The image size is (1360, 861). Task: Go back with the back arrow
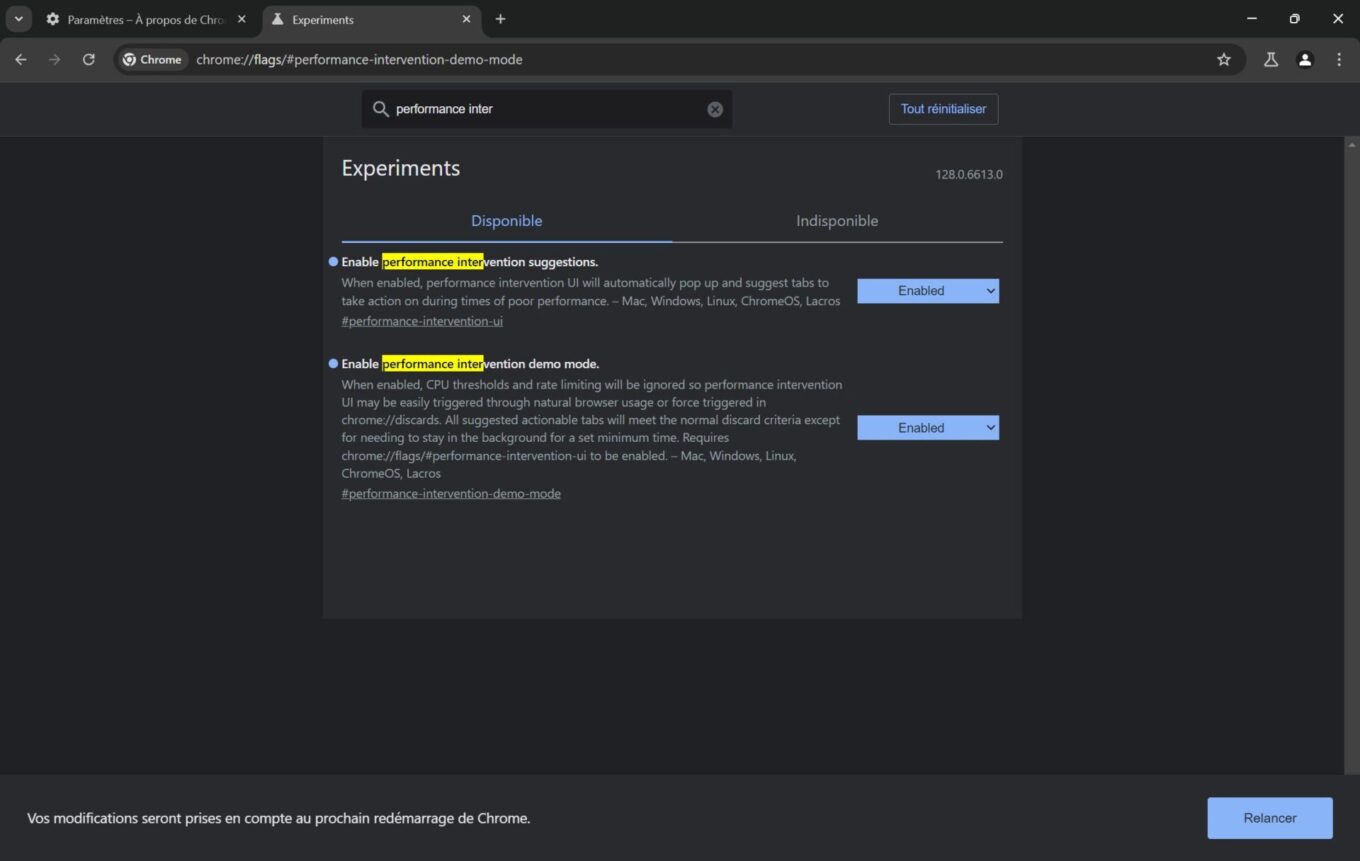21,60
